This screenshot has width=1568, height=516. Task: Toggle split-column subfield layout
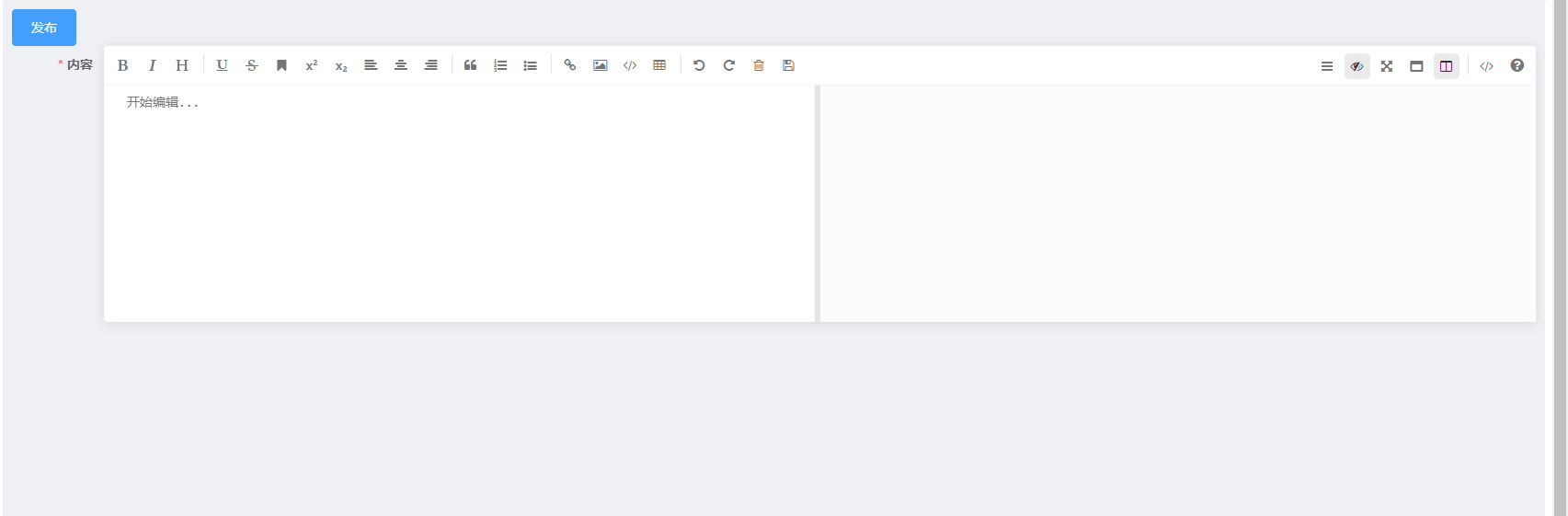point(1447,66)
